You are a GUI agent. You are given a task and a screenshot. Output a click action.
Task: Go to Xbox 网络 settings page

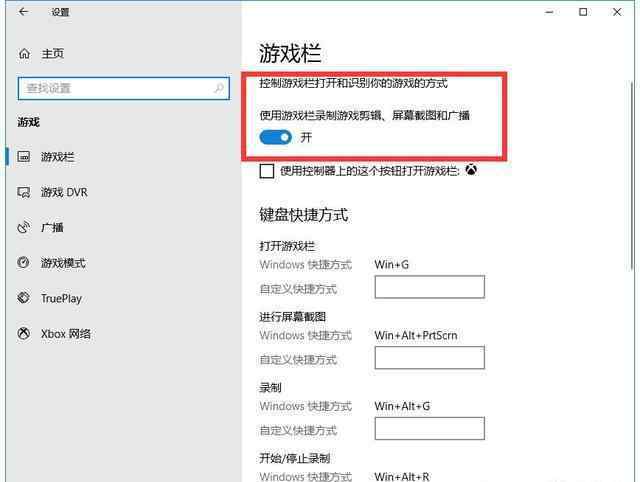66,334
